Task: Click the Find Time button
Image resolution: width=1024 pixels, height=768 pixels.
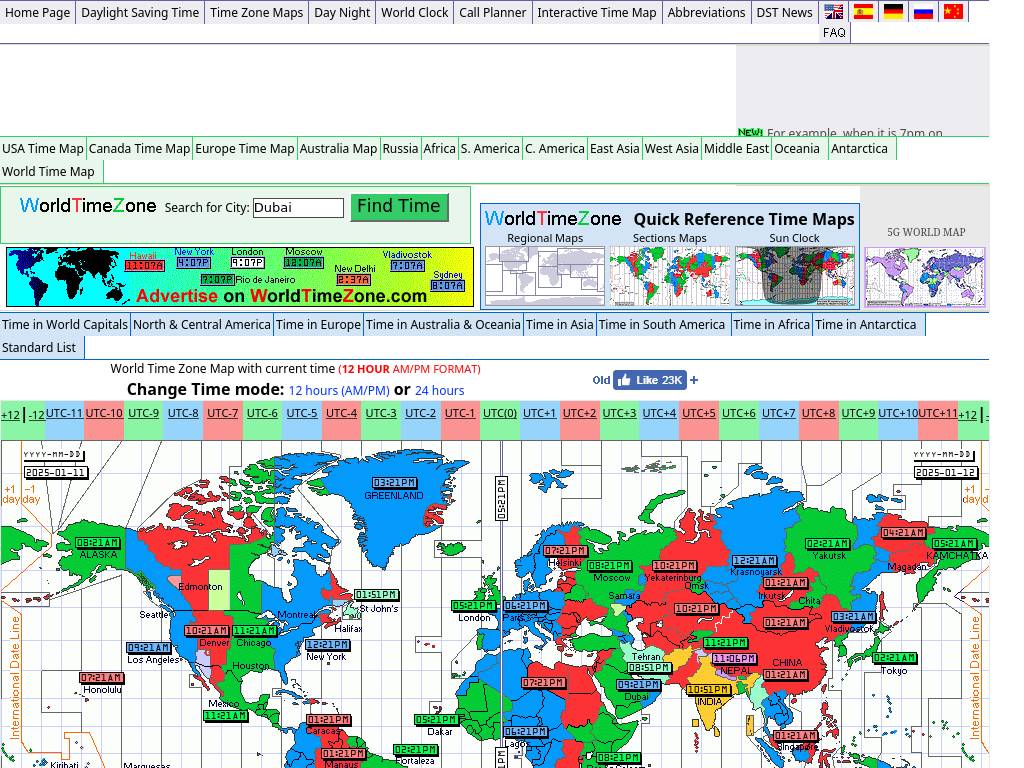Action: tap(399, 206)
